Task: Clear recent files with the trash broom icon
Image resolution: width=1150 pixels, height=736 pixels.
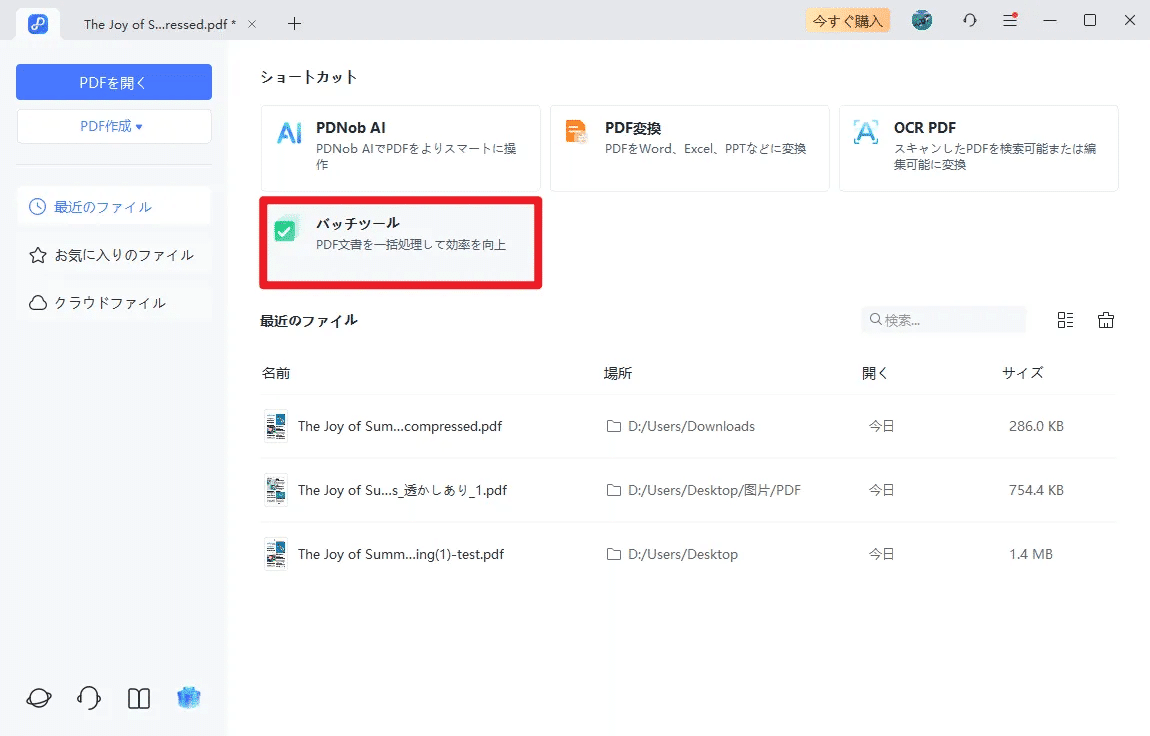Action: click(1105, 319)
